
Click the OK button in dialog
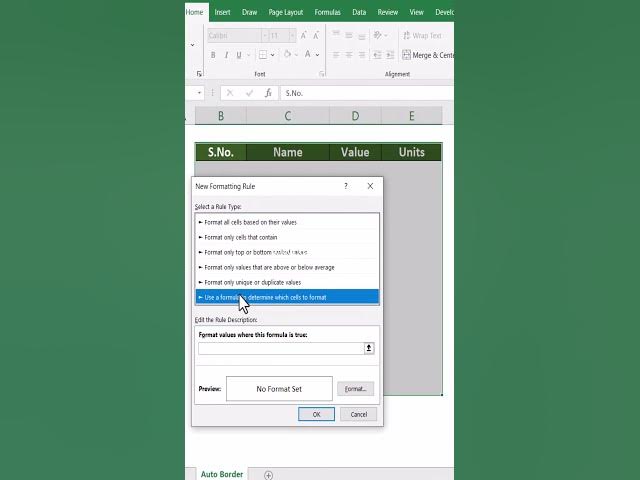click(316, 414)
